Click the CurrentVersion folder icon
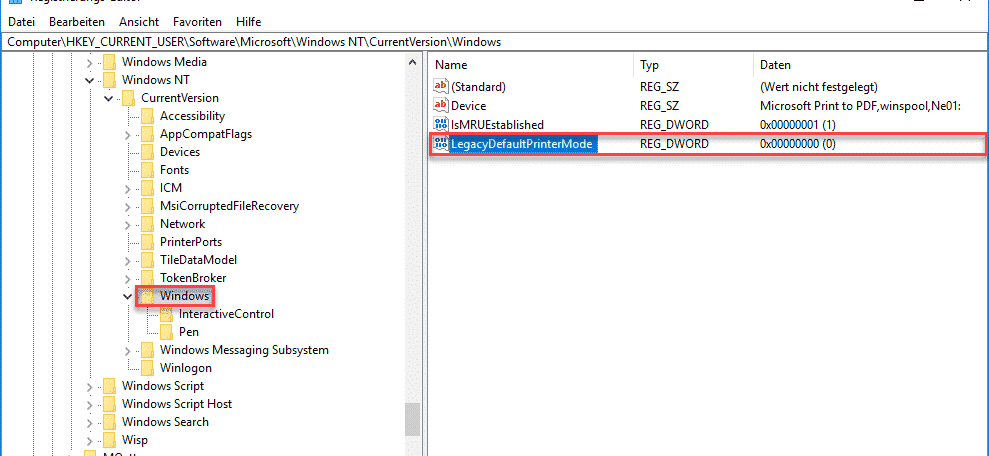 point(128,98)
